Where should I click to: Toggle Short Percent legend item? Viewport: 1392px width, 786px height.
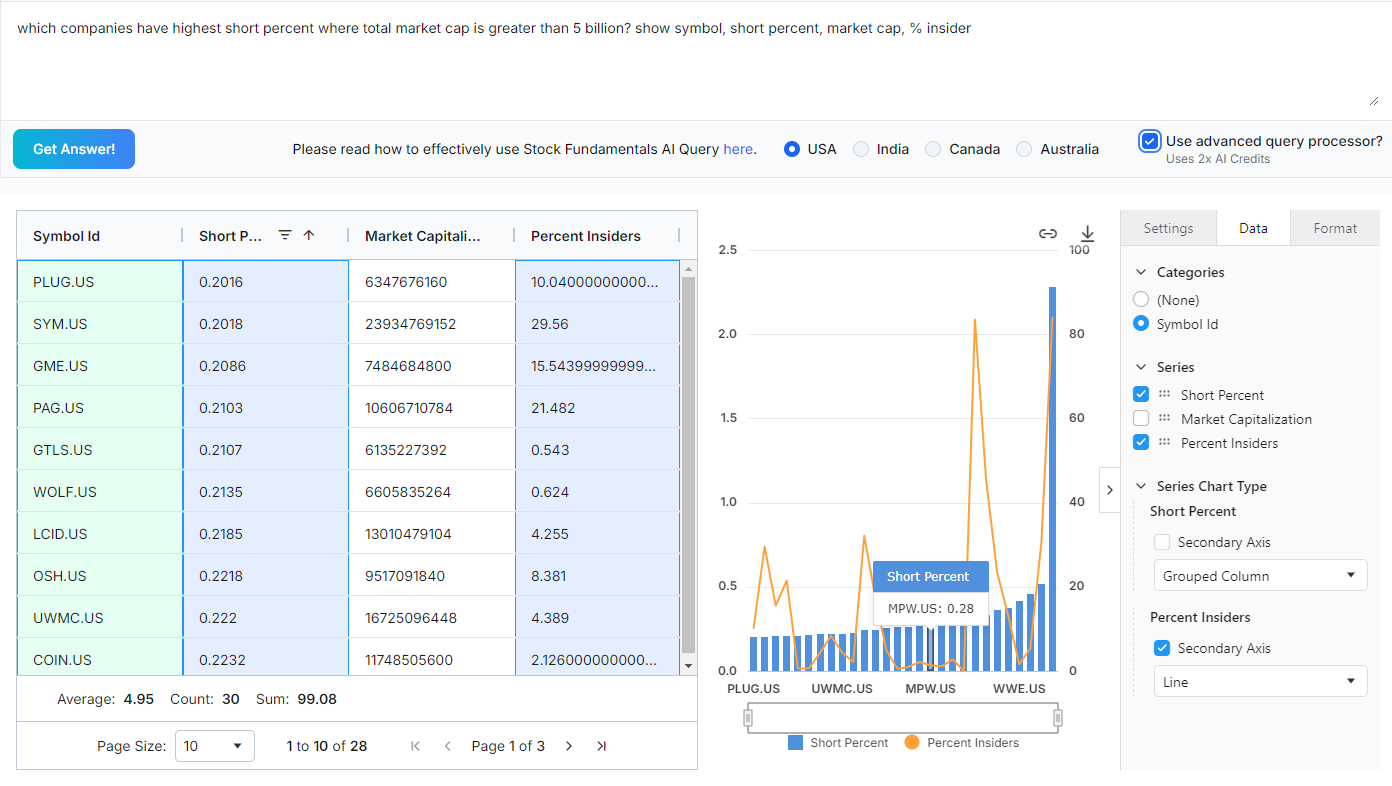838,743
